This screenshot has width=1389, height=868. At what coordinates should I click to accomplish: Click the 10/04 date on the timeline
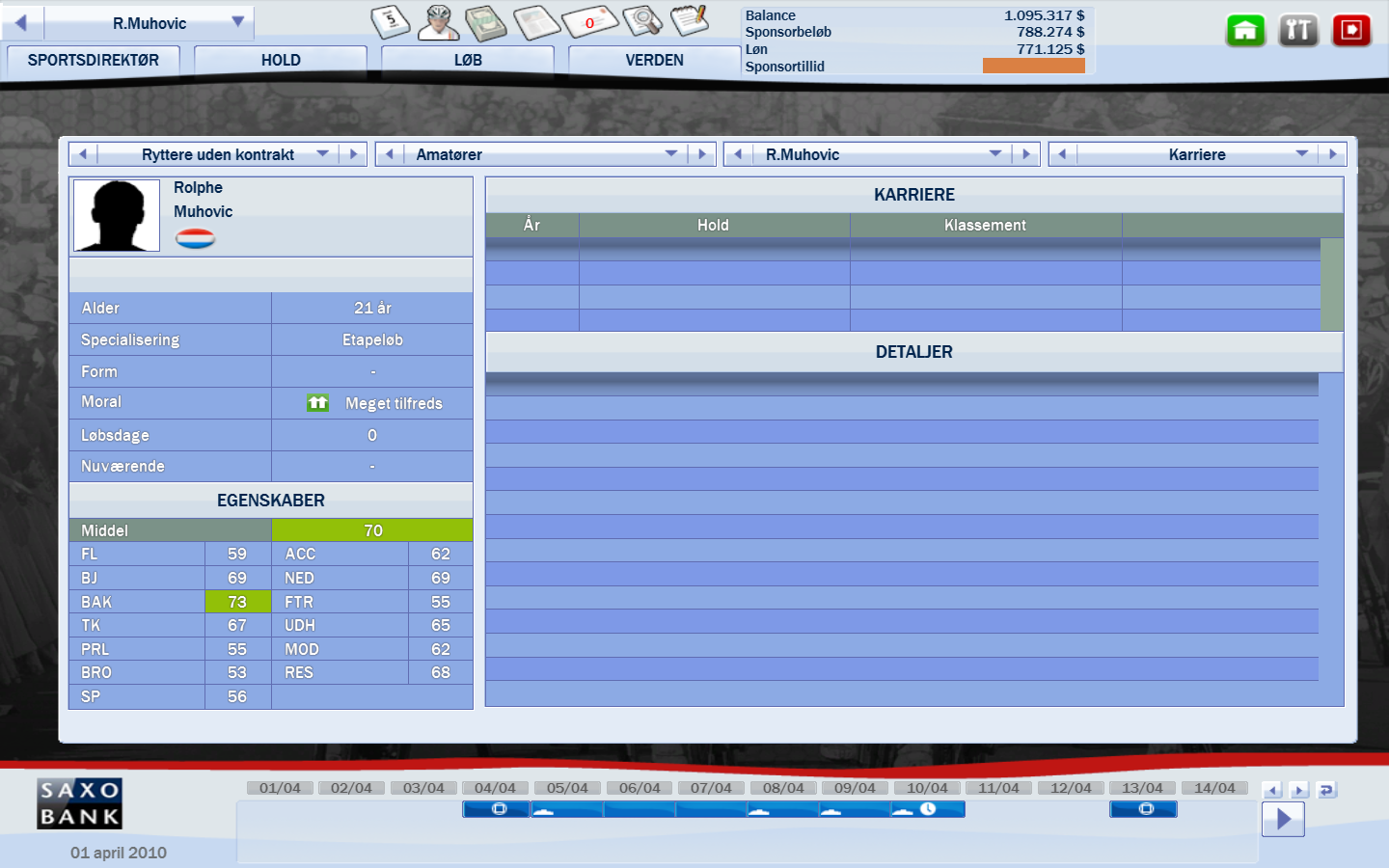[927, 788]
